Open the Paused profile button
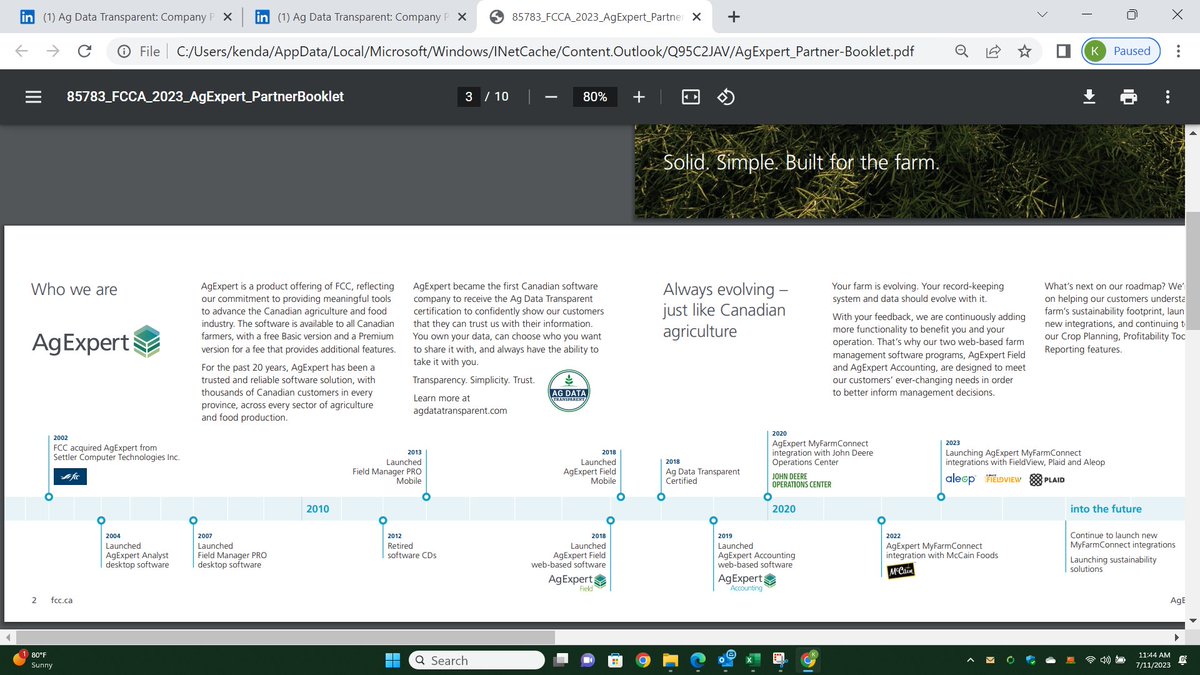This screenshot has height=675, width=1200. pos(1119,51)
